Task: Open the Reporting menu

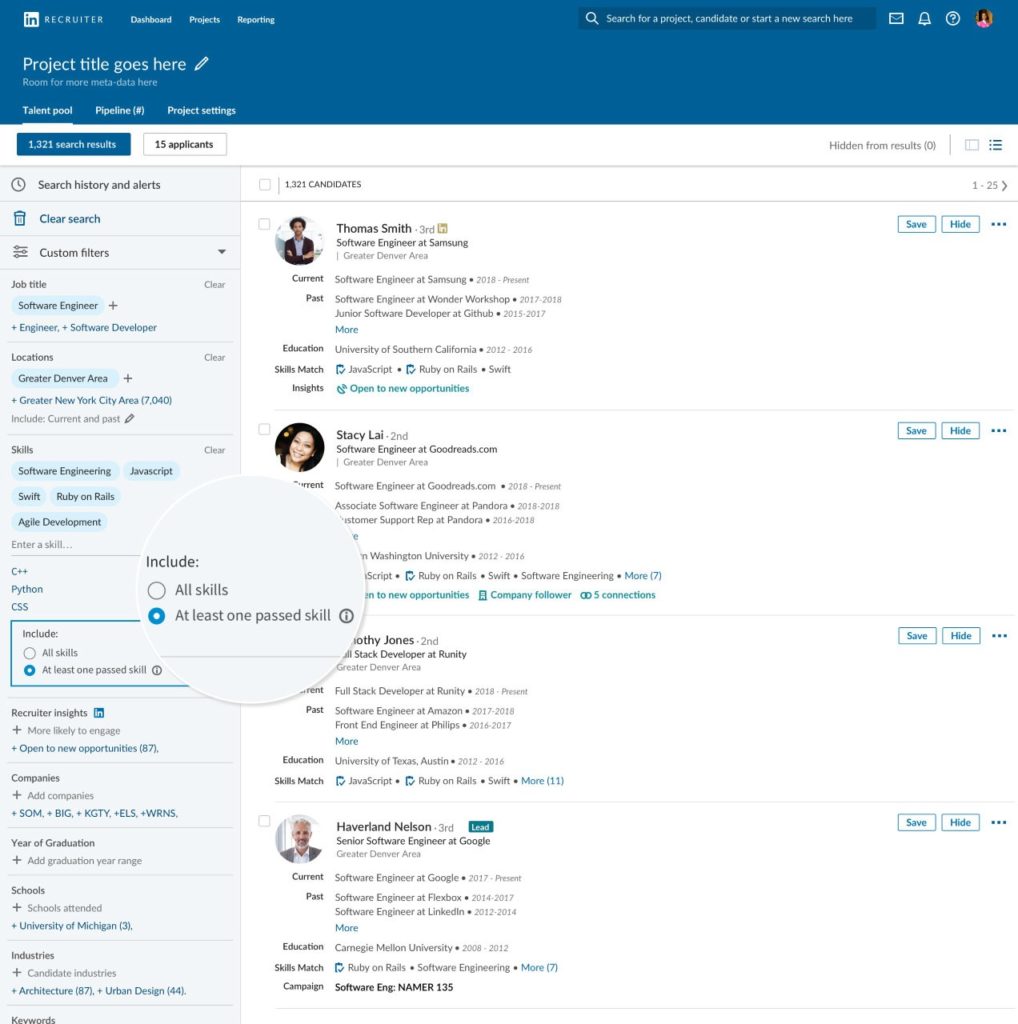Action: (256, 20)
